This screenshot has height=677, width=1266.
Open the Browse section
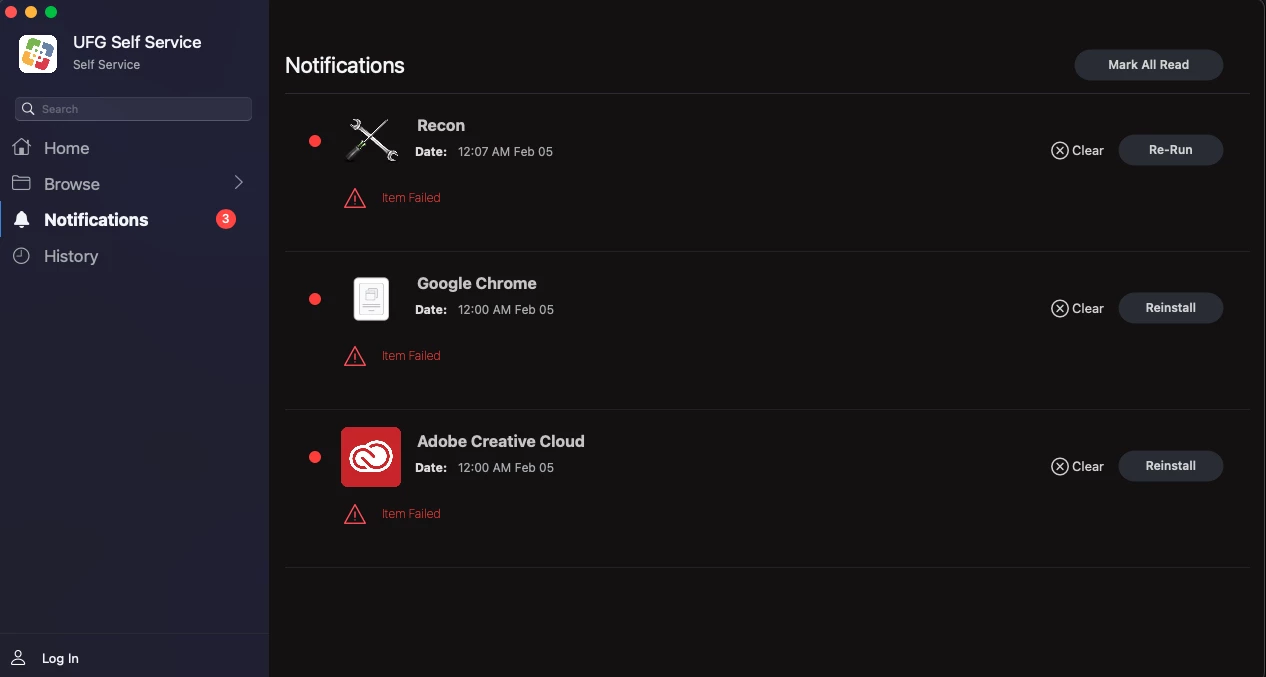(x=134, y=184)
